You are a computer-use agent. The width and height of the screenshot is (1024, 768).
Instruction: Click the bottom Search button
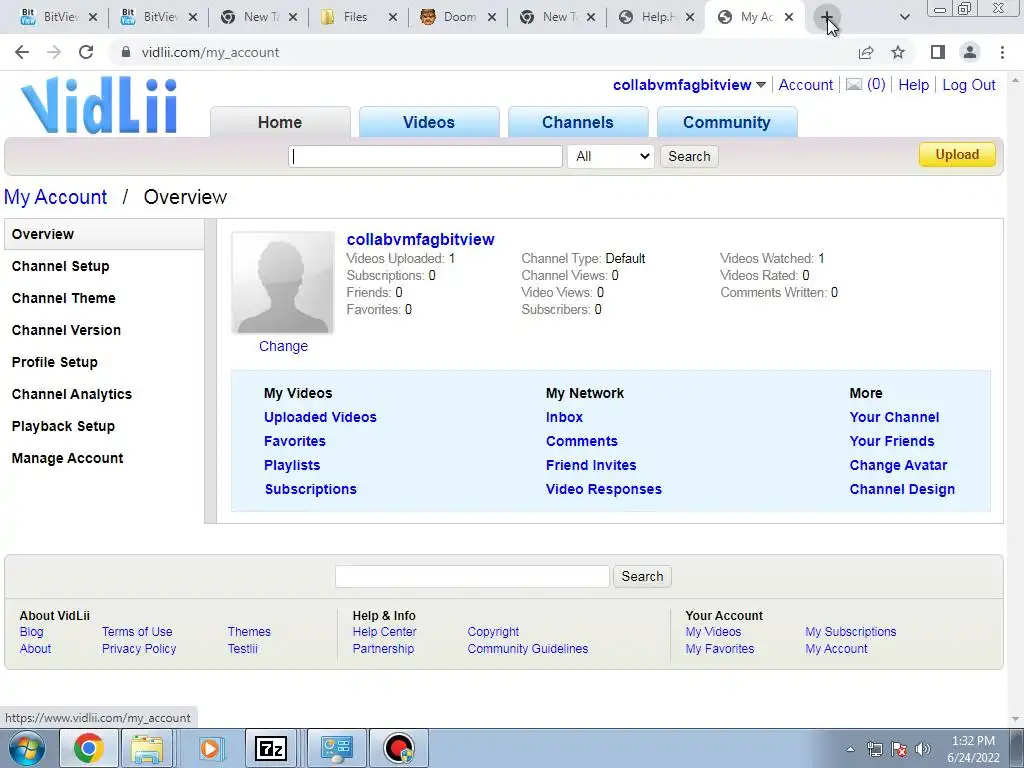[x=642, y=577]
